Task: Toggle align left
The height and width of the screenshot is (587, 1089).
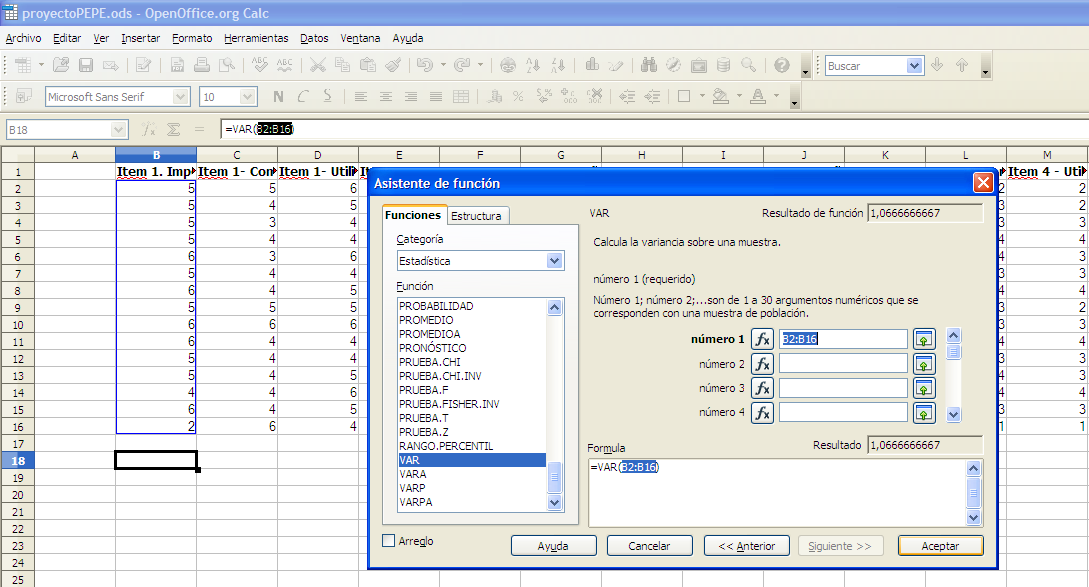Action: [x=360, y=97]
